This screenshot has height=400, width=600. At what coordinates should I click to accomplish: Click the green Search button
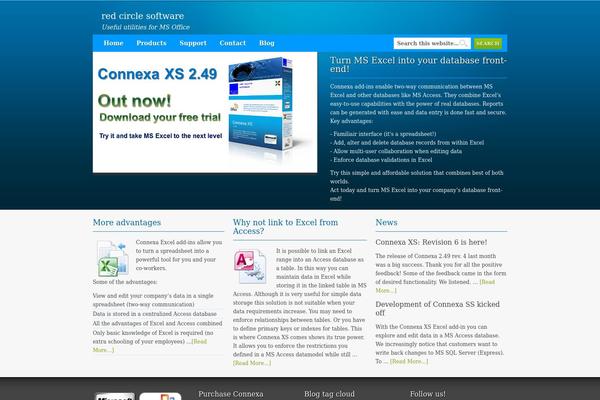488,43
